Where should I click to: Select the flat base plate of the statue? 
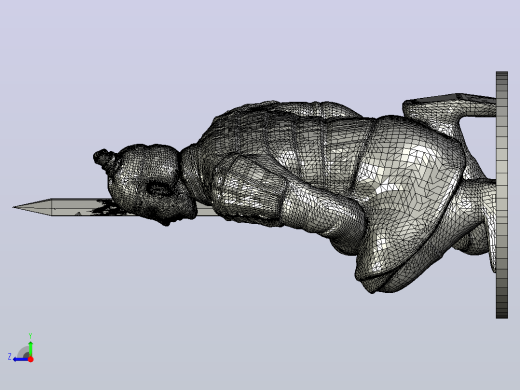pyautogui.click(x=502, y=195)
